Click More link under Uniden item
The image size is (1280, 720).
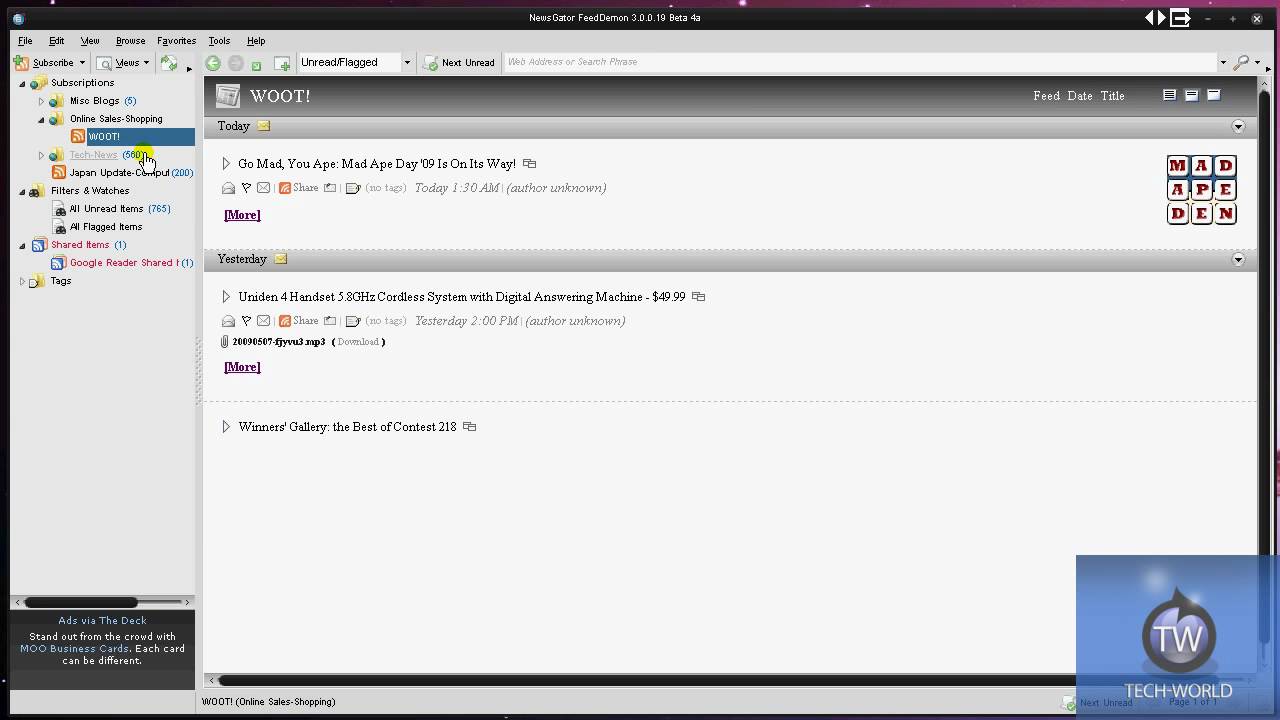[x=242, y=367]
